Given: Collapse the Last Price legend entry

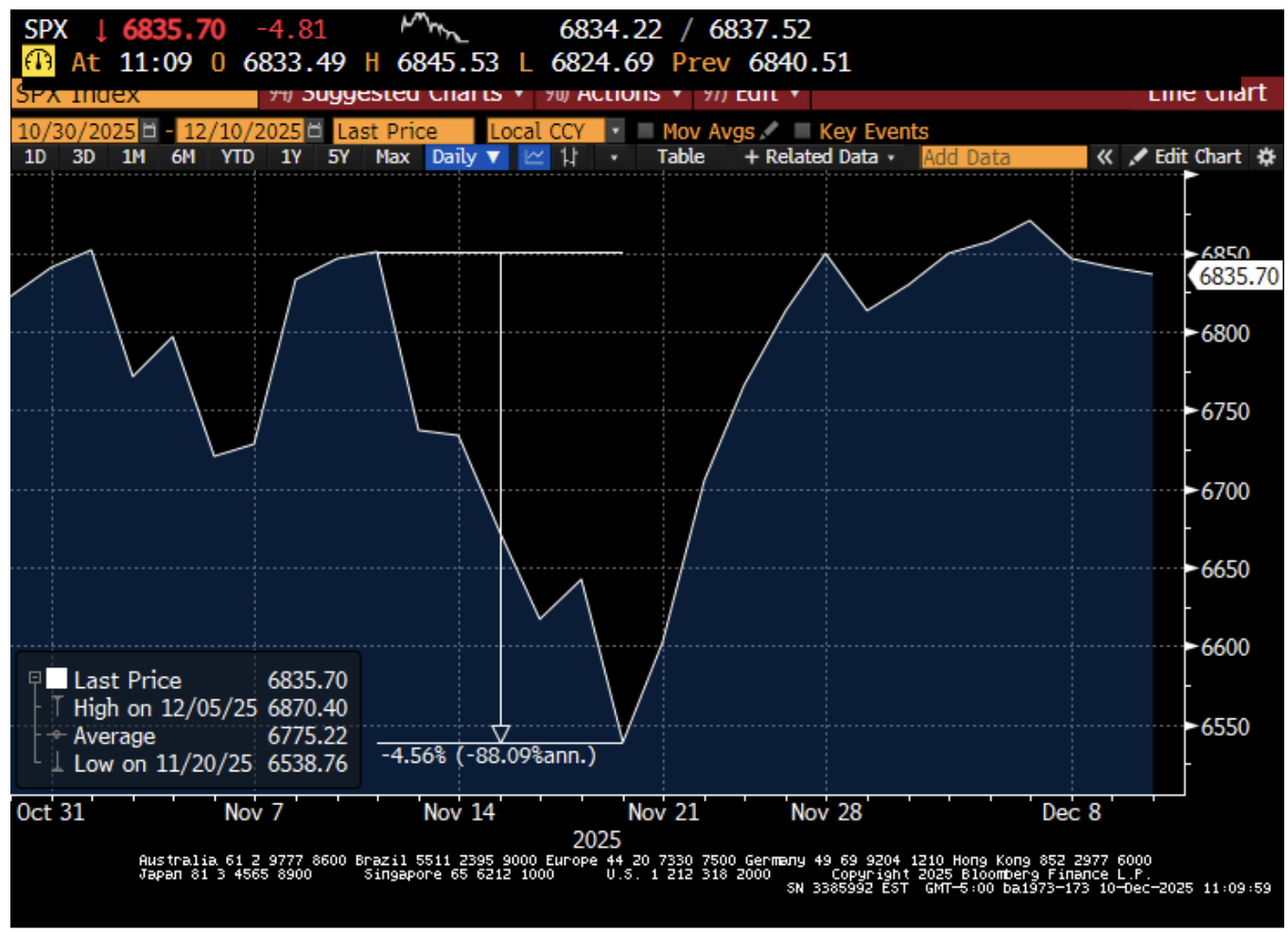Looking at the screenshot, I should (34, 678).
